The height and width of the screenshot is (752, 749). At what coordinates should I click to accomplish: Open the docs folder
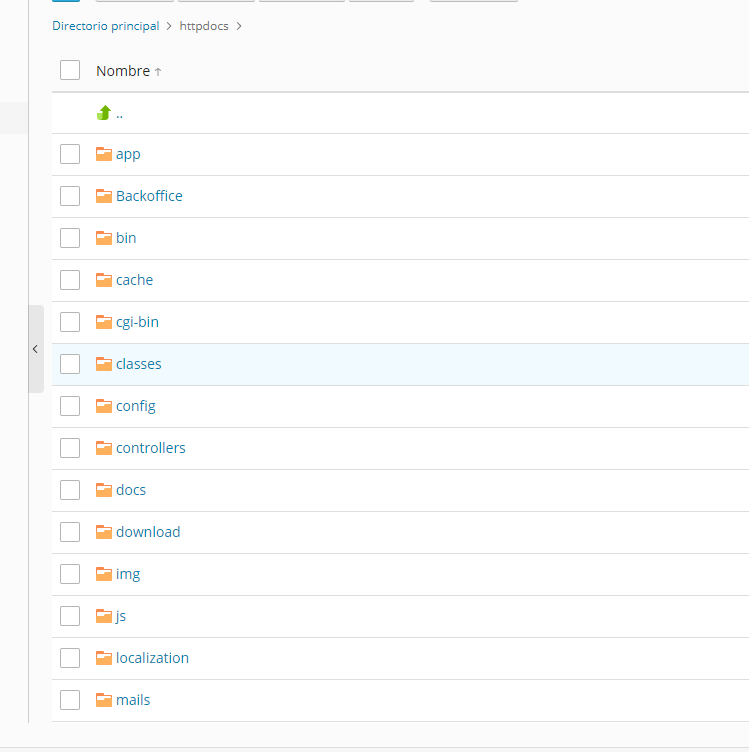tap(131, 490)
